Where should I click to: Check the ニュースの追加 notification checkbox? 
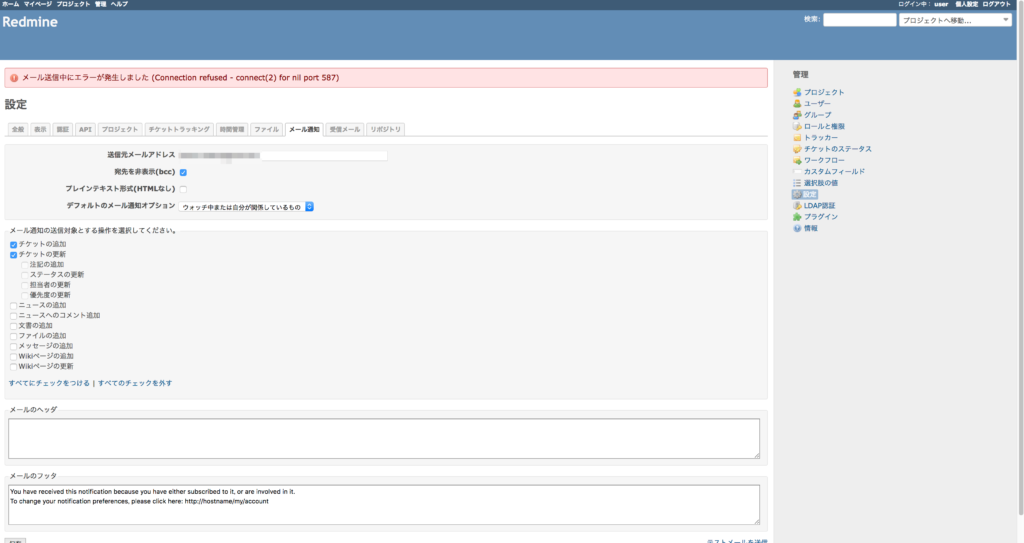point(13,305)
